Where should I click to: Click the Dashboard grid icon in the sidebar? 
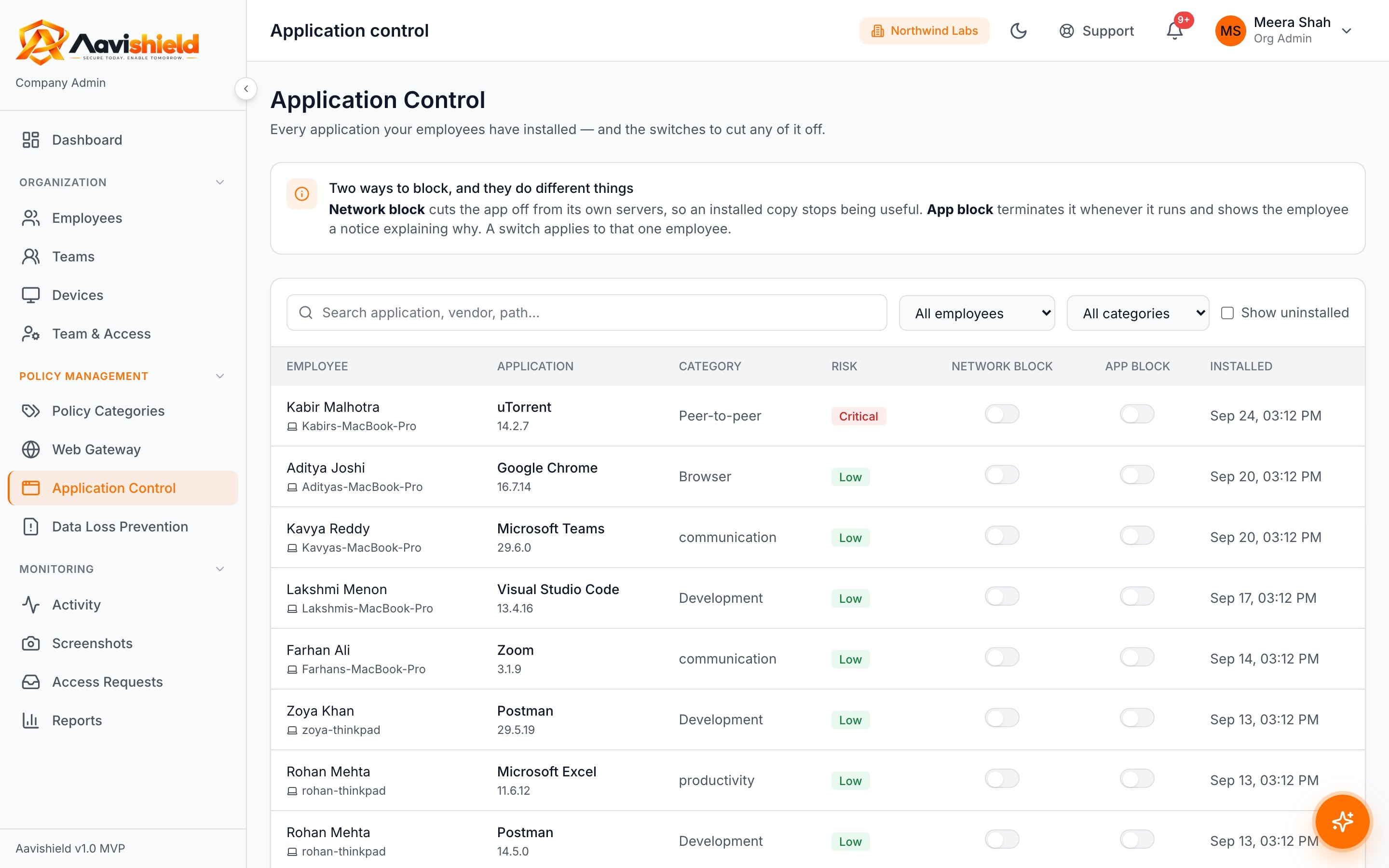[30, 140]
